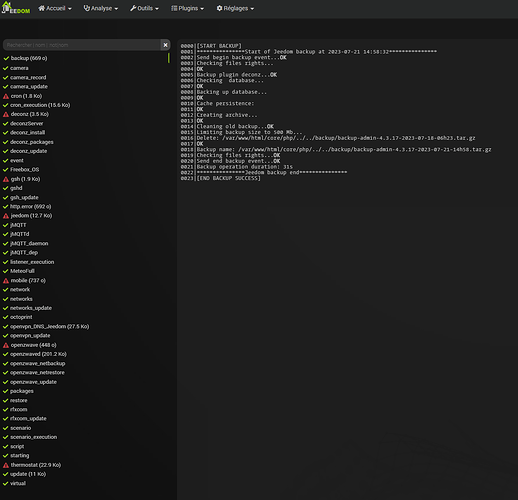Click the warning triangle next to deconz
The height and width of the screenshot is (500, 518).
click(6, 114)
